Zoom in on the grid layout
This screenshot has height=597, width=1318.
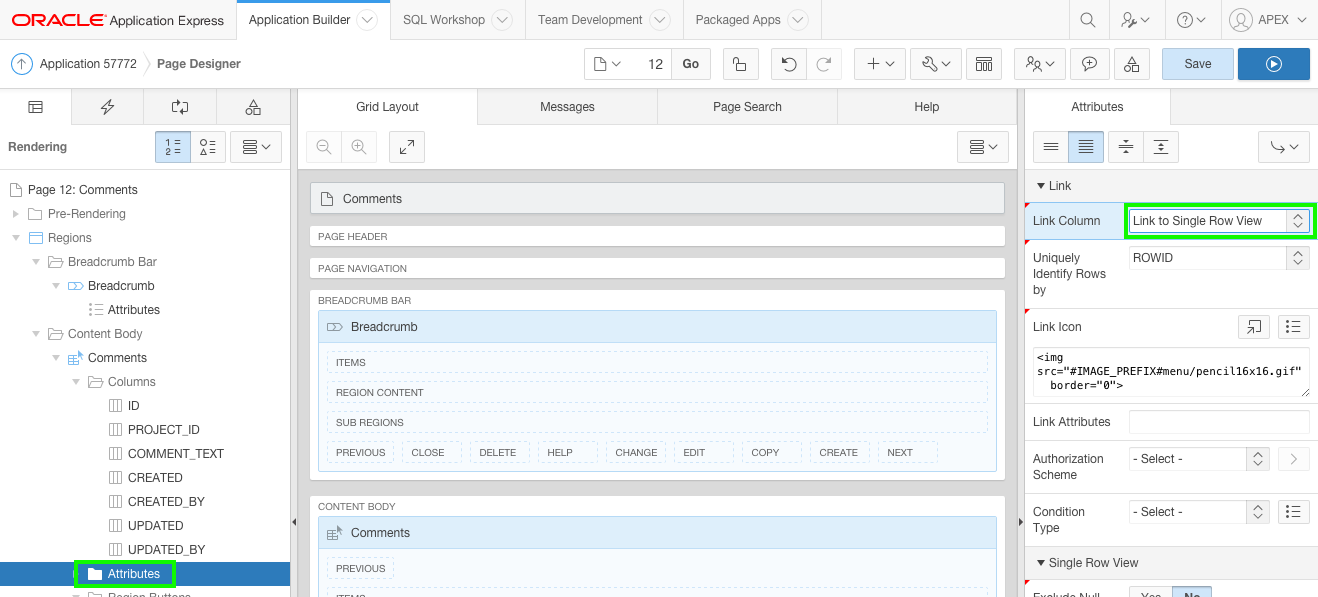358,147
